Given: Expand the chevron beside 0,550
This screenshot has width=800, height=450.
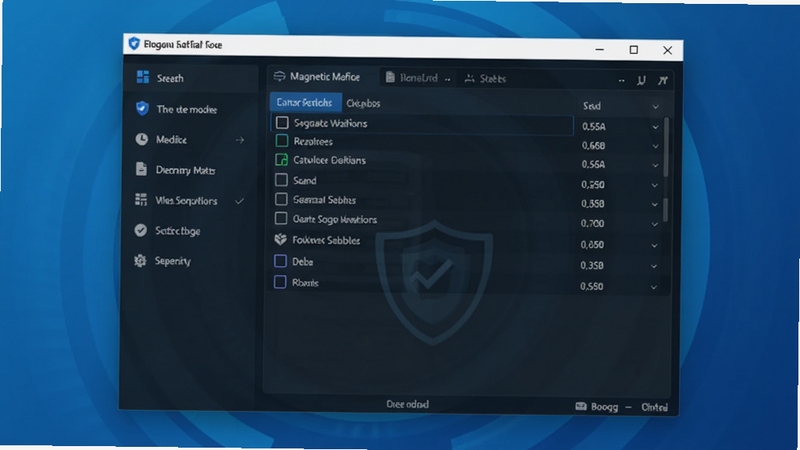Looking at the screenshot, I should click(x=654, y=287).
